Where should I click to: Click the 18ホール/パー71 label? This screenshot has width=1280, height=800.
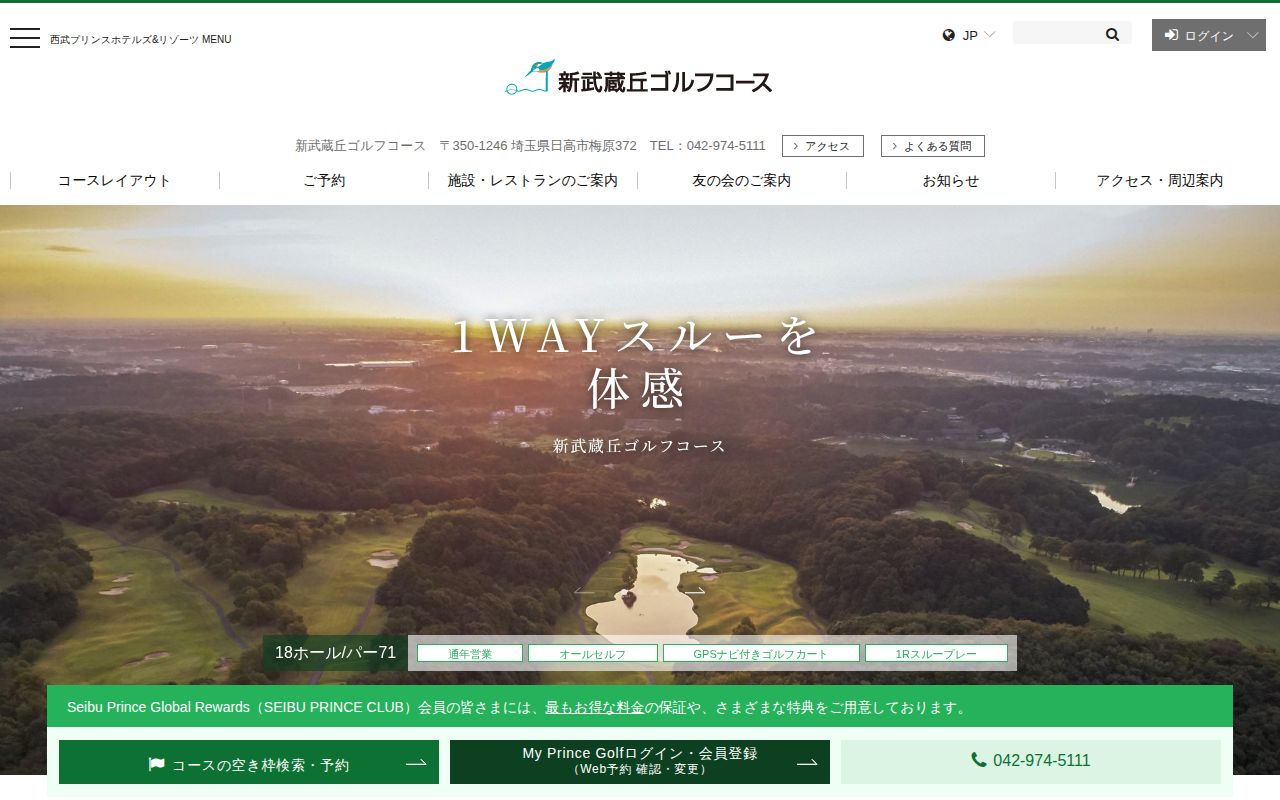tap(336, 653)
